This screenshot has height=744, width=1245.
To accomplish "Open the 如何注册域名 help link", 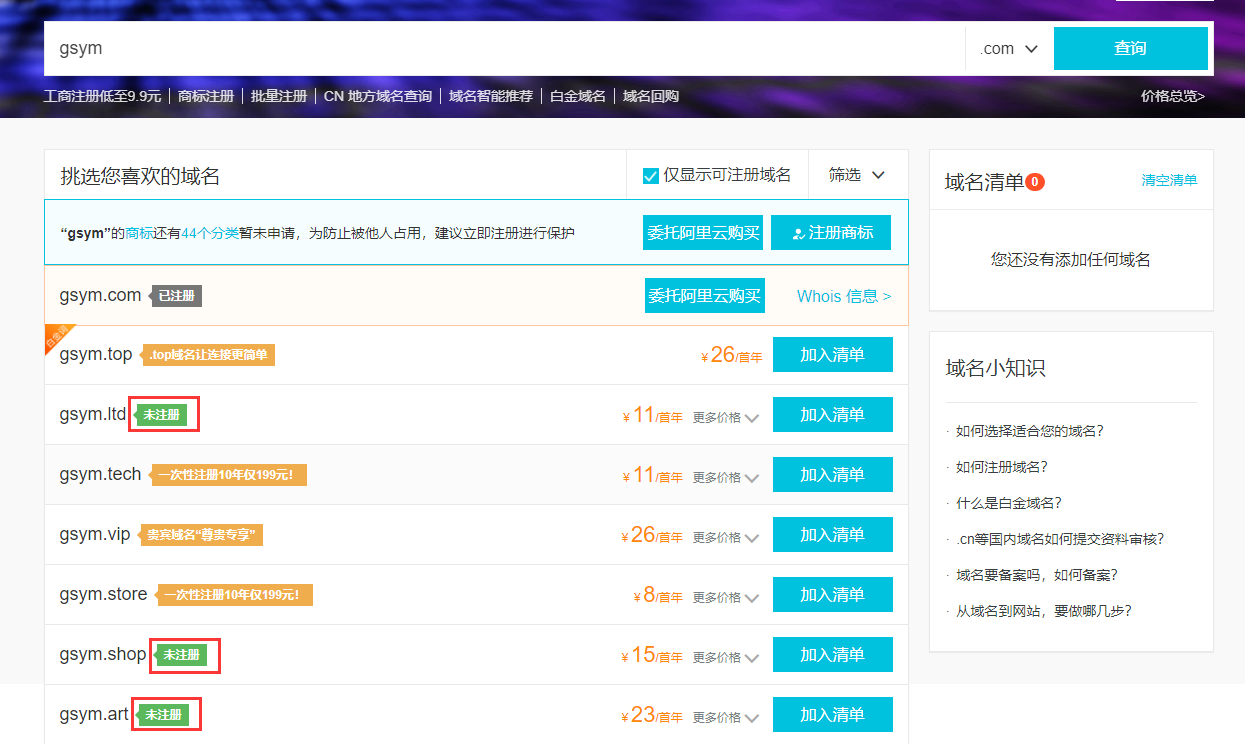I will click(x=1000, y=467).
